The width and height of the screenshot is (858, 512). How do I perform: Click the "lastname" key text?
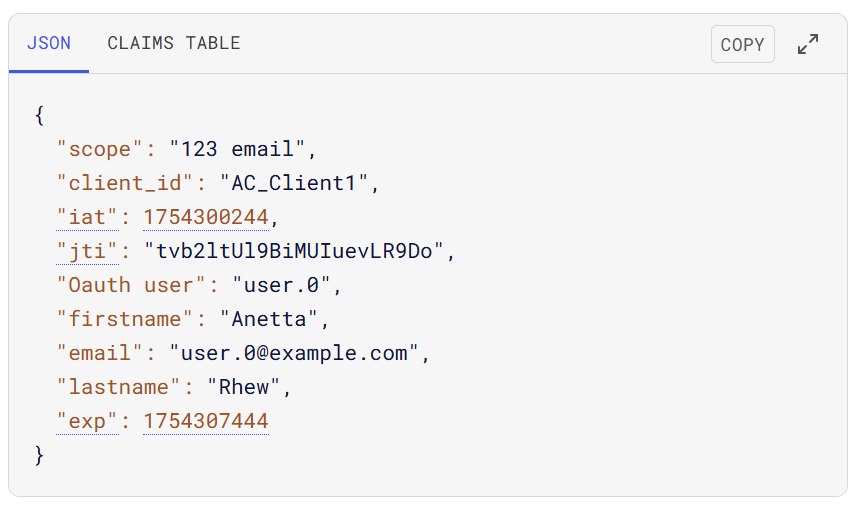click(119, 387)
